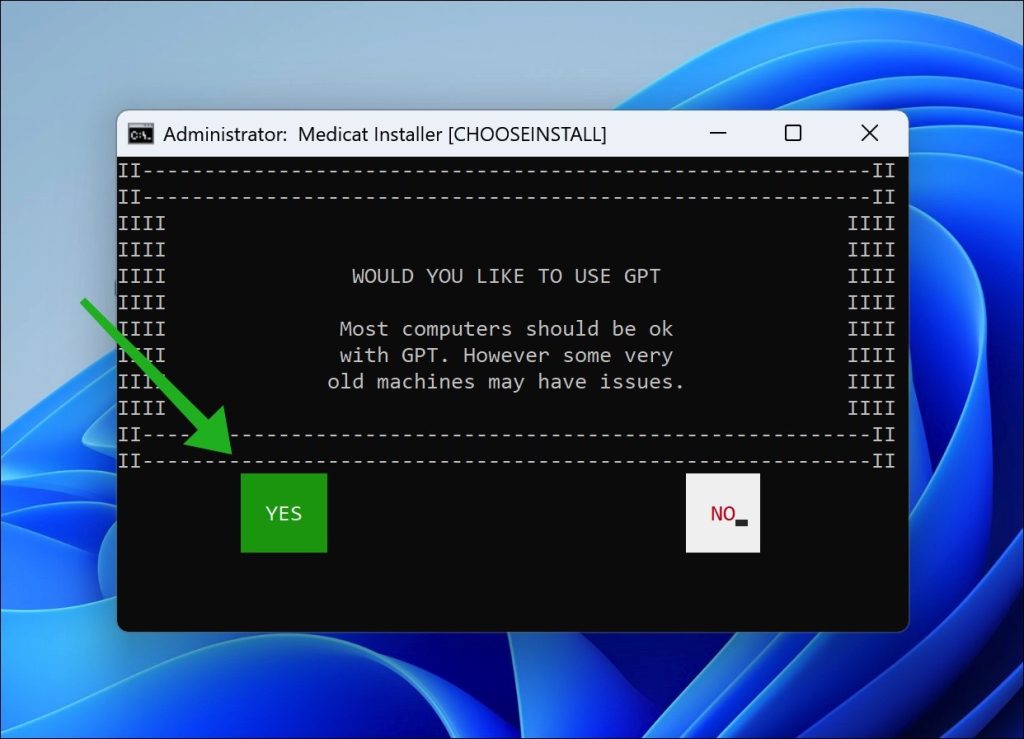Click the 'old machines may have issues.' line
Image resolution: width=1024 pixels, height=739 pixels.
click(506, 382)
